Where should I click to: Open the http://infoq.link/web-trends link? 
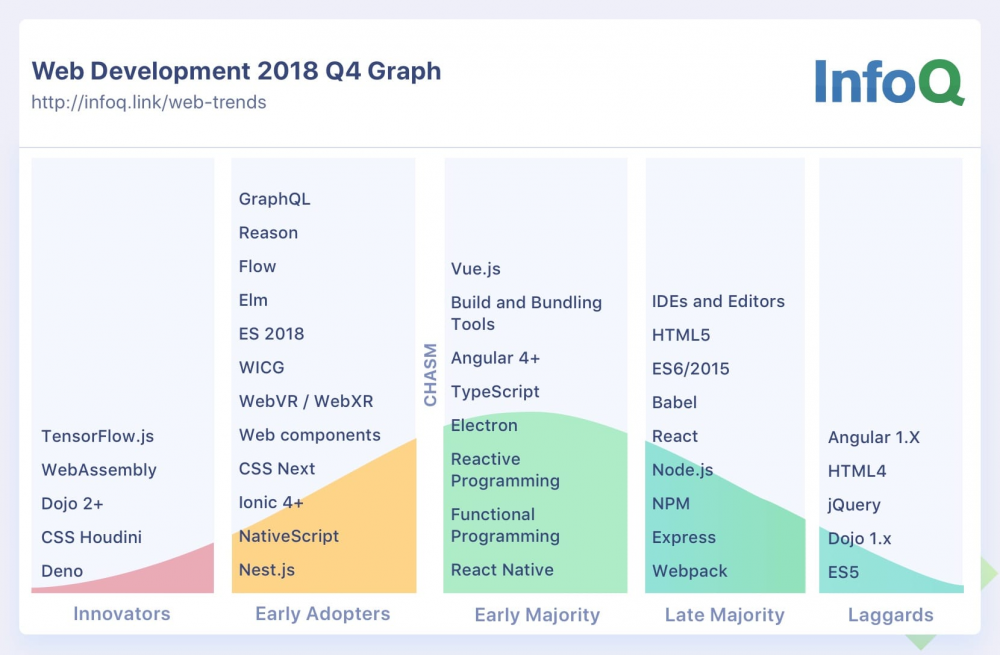(147, 102)
